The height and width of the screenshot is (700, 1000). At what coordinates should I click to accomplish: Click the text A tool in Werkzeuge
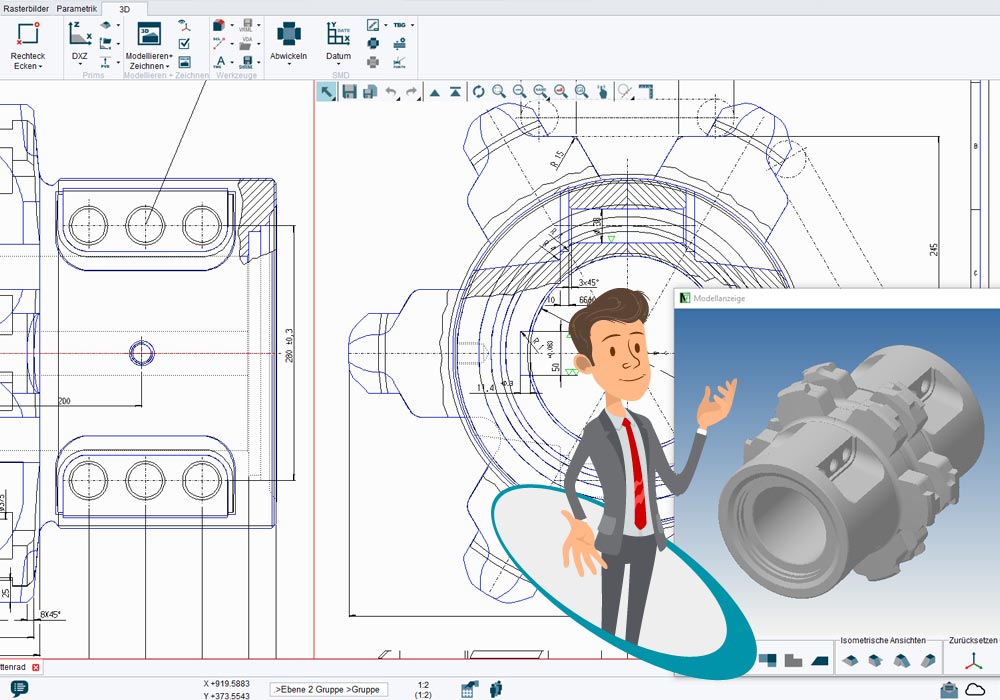219,62
